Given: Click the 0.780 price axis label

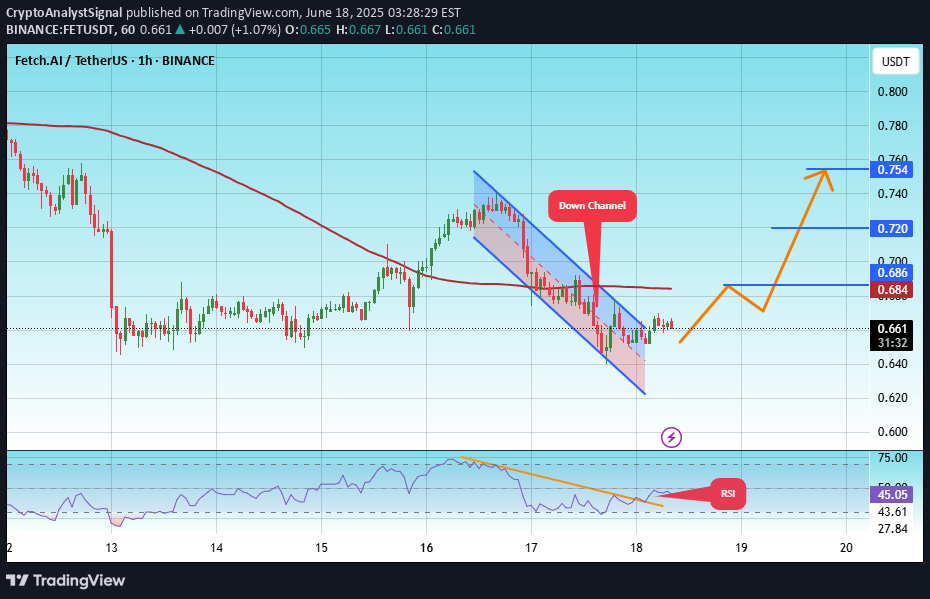Looking at the screenshot, I should (893, 126).
